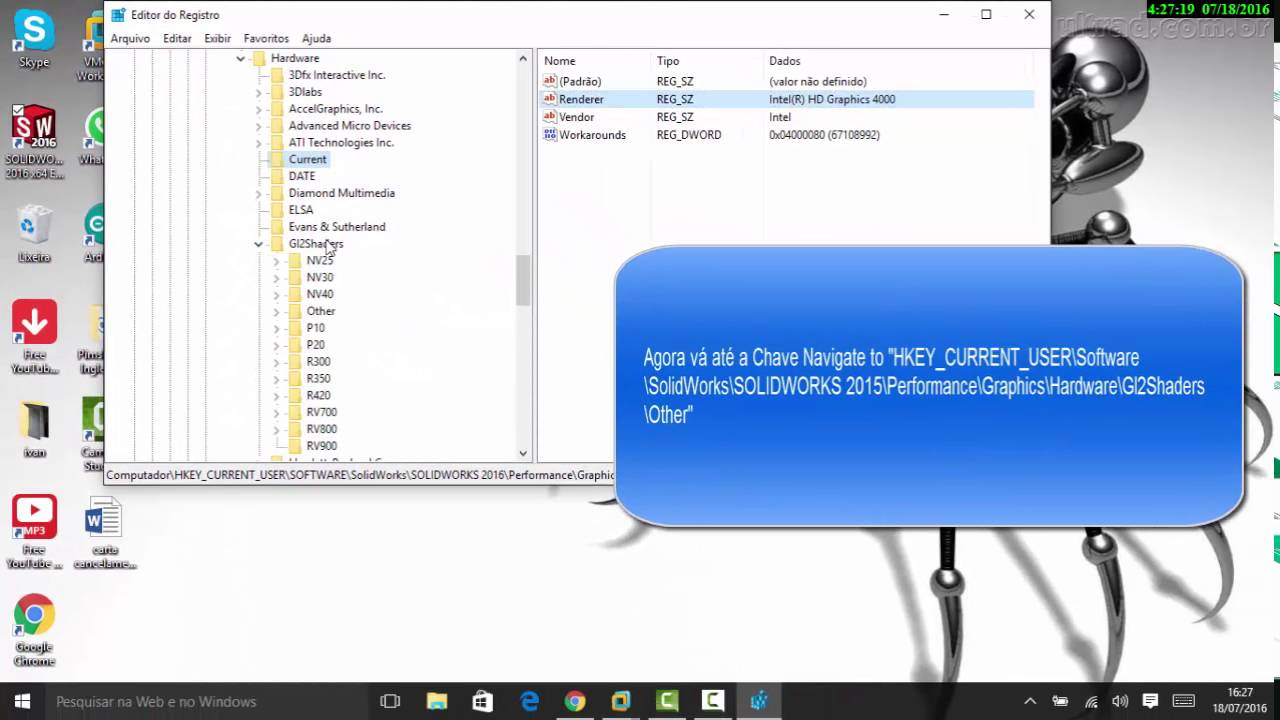The width and height of the screenshot is (1280, 720).
Task: Select the Current key folder
Action: pyautogui.click(x=307, y=159)
